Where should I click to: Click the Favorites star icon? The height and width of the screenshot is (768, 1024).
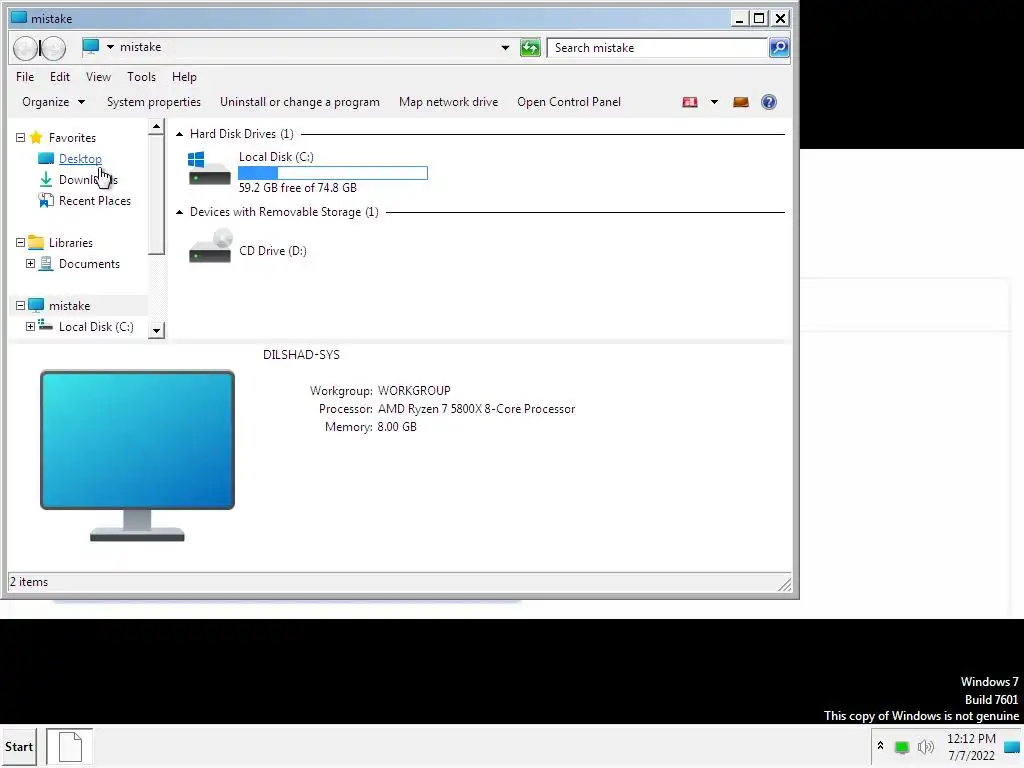pos(37,137)
